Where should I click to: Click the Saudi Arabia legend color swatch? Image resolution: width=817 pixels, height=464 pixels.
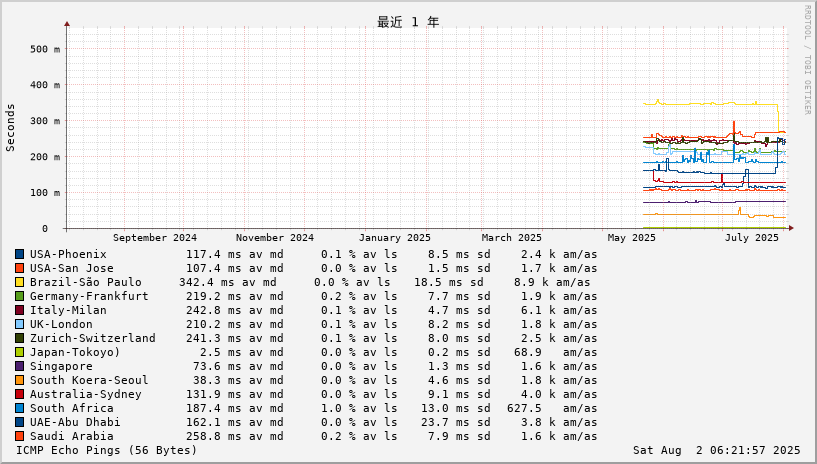pyautogui.click(x=19, y=436)
